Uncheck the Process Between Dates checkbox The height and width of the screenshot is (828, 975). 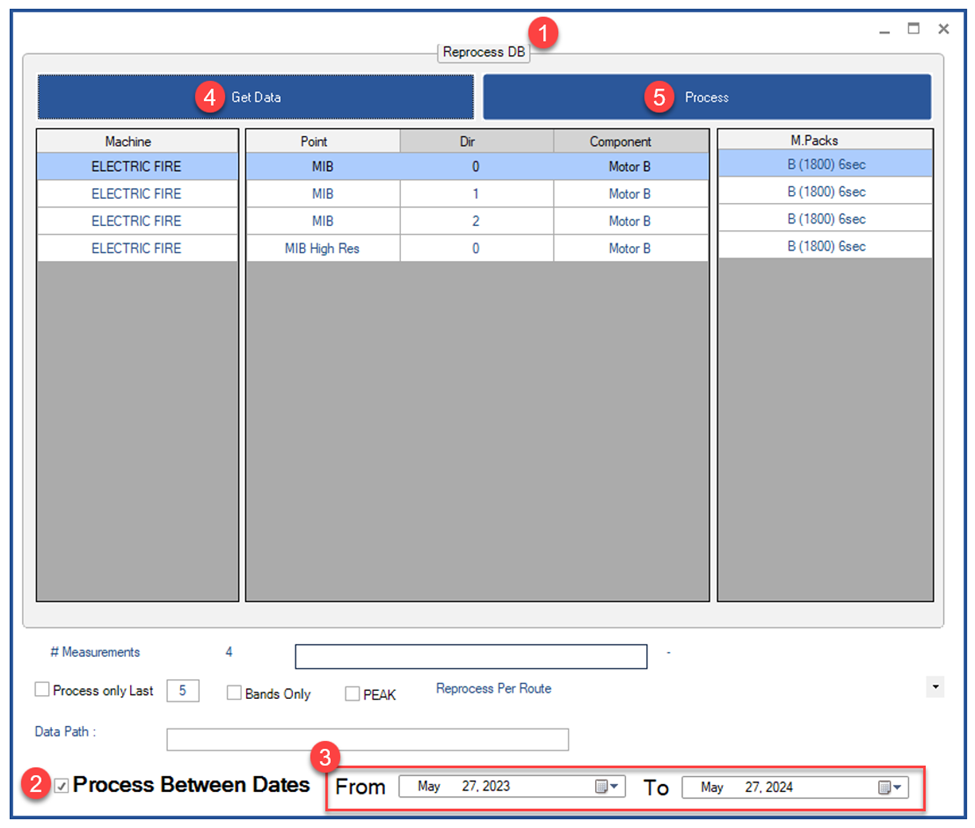62,786
